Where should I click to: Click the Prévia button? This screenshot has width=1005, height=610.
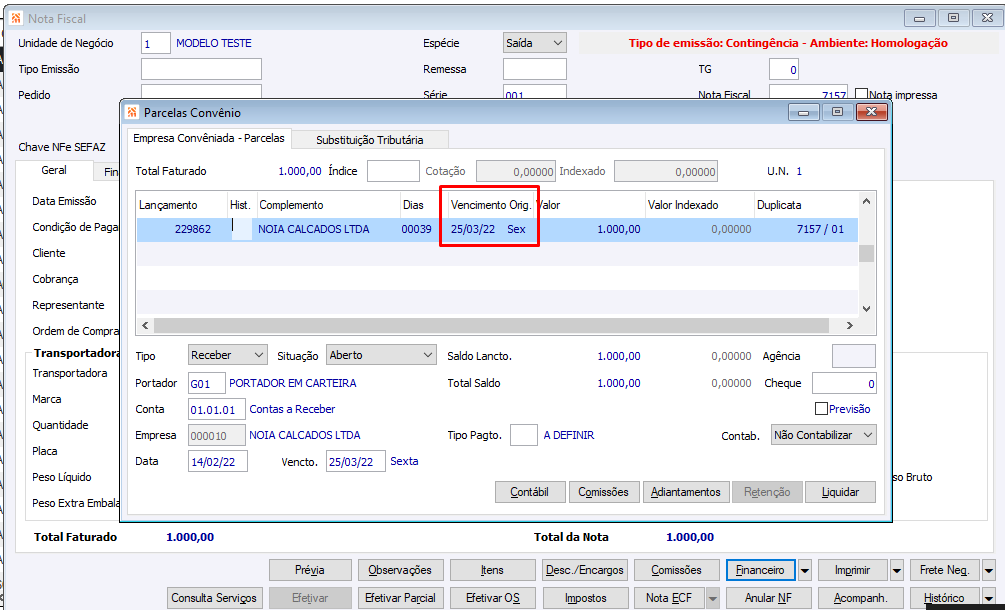(310, 570)
